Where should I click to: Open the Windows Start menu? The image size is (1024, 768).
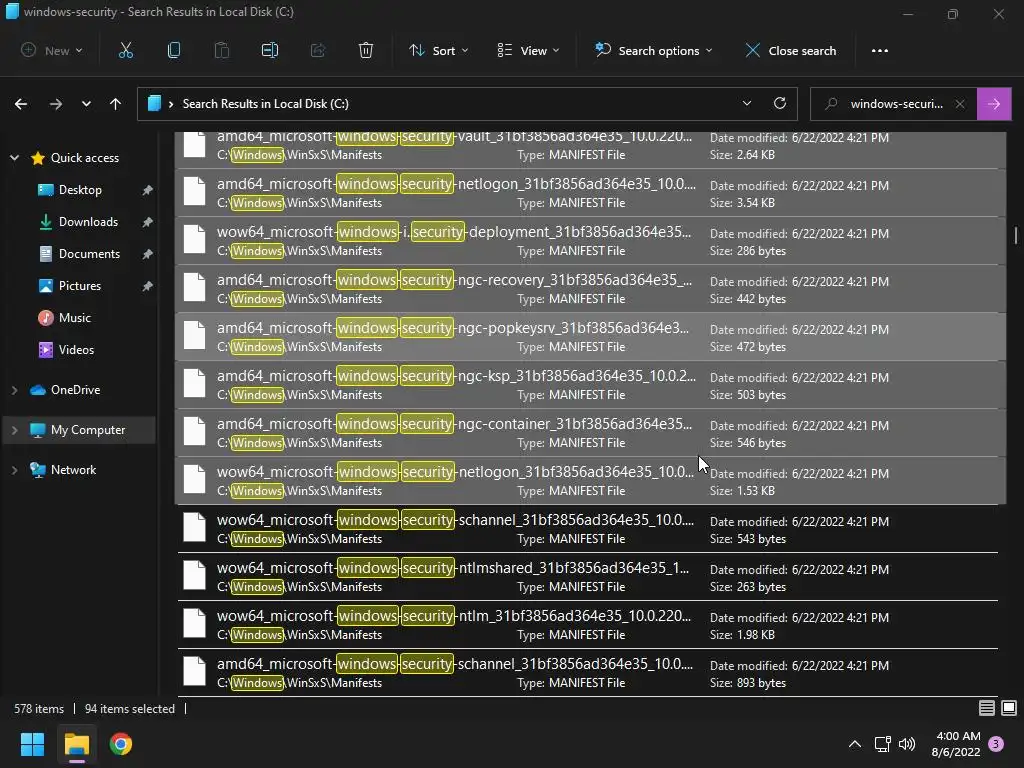pyautogui.click(x=32, y=744)
